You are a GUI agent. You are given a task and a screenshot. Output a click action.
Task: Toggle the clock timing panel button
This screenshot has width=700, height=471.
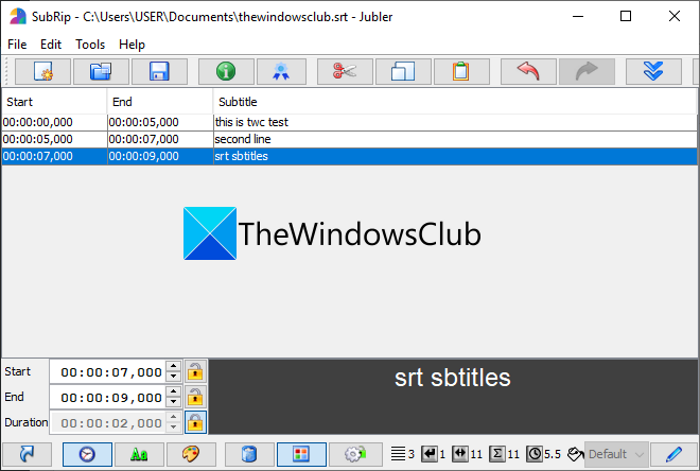(x=87, y=454)
